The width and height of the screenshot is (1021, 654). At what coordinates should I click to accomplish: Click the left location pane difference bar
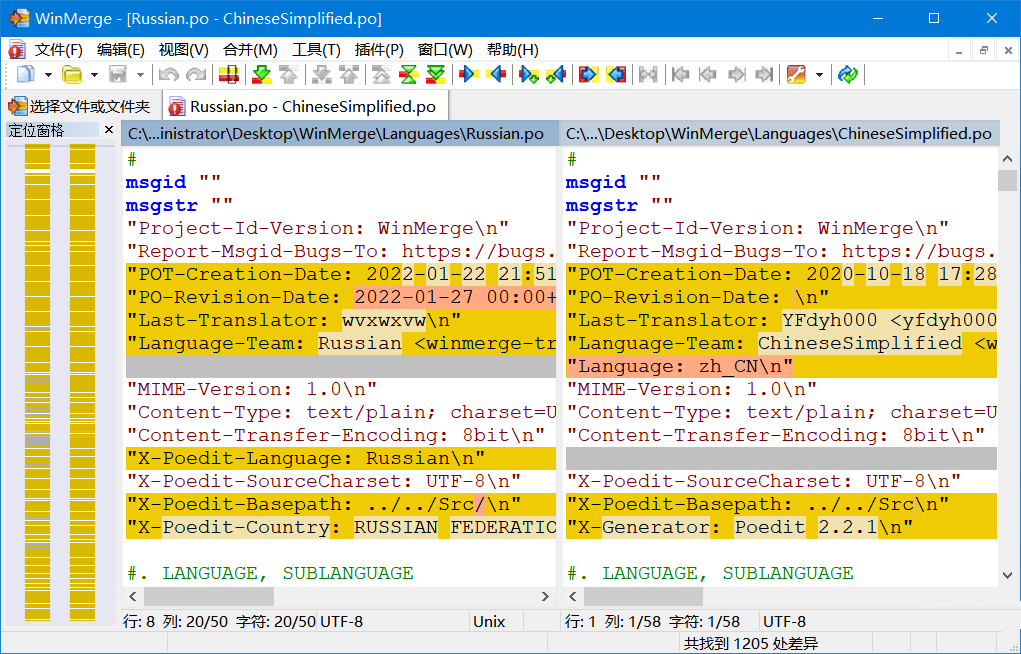37,382
